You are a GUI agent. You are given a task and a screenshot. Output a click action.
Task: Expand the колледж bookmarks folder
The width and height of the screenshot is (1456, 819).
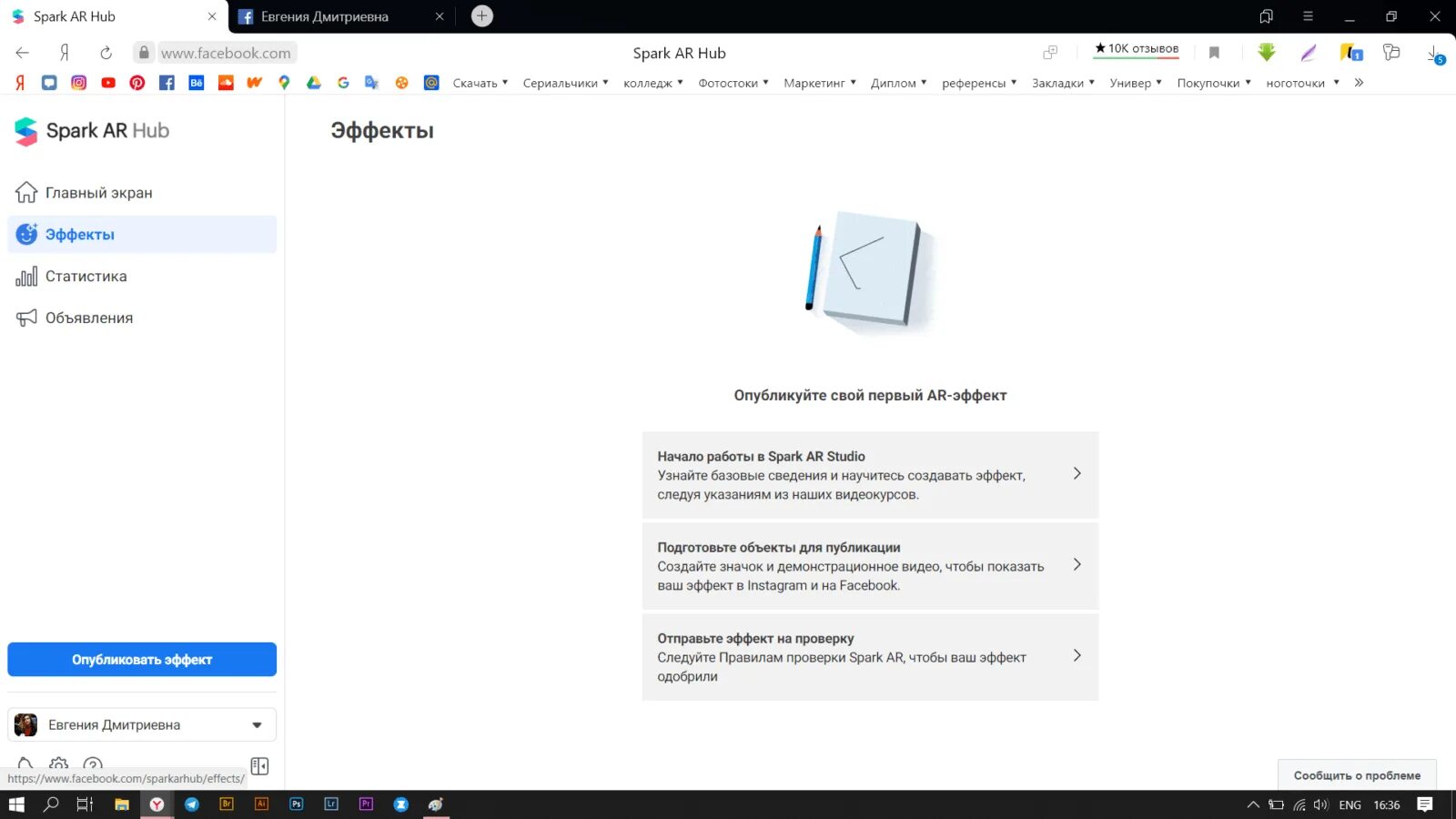[x=652, y=83]
